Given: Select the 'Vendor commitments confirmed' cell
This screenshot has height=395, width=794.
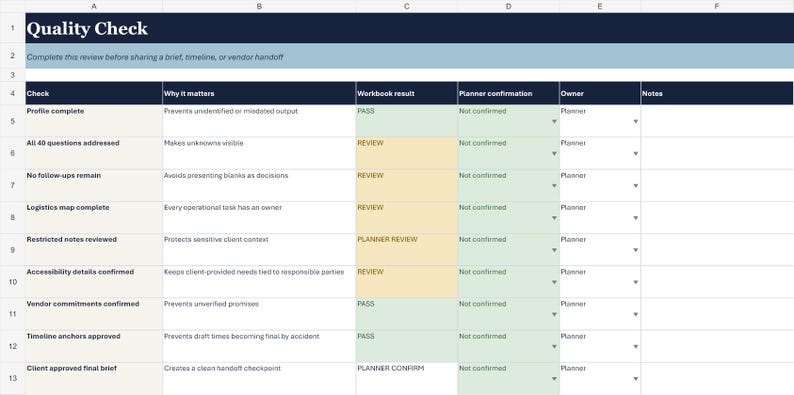Looking at the screenshot, I should (94, 314).
